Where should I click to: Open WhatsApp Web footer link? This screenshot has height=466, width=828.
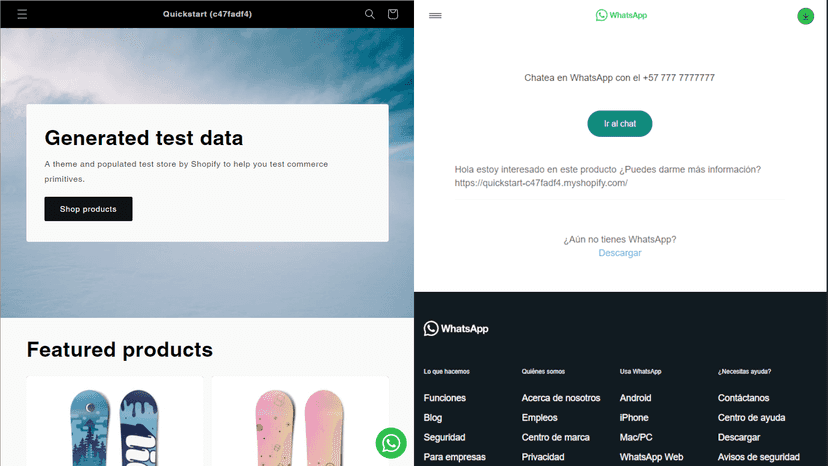651,457
